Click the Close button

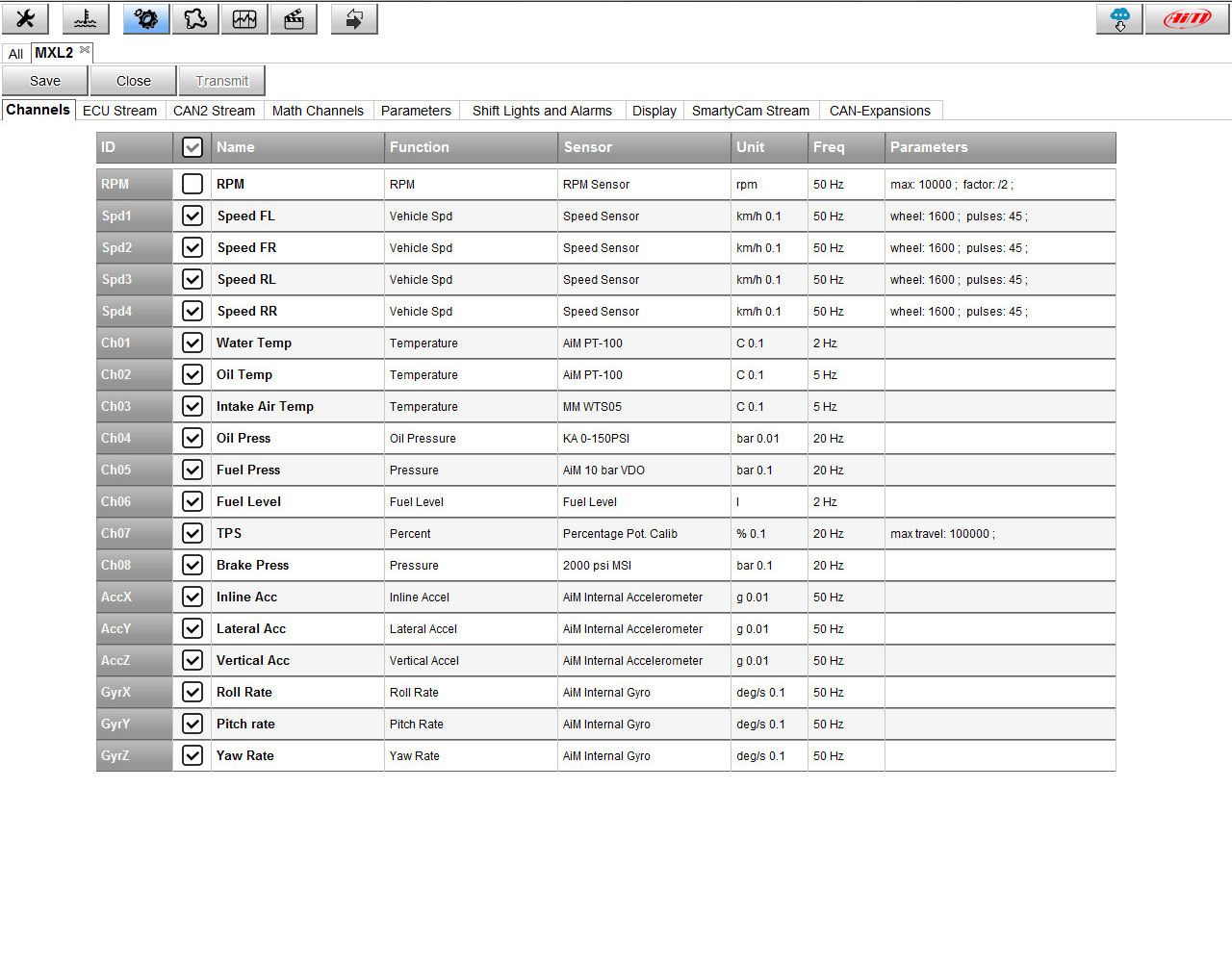click(x=133, y=80)
